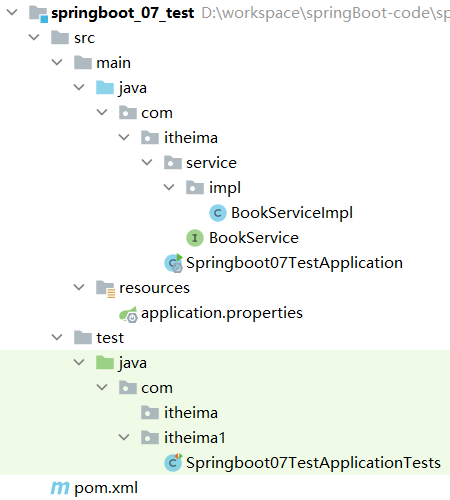Image resolution: width=450 pixels, height=500 pixels.
Task: Collapse the service package arrow
Action: click(x=147, y=163)
